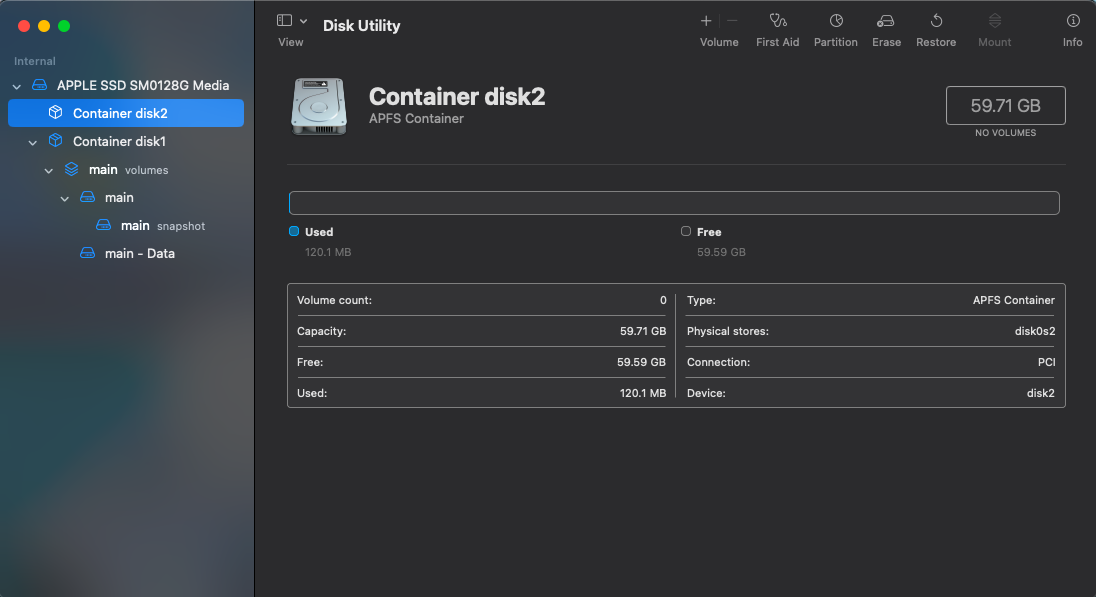Toggle the Used storage legend checkbox
The image size is (1096, 597).
(295, 231)
